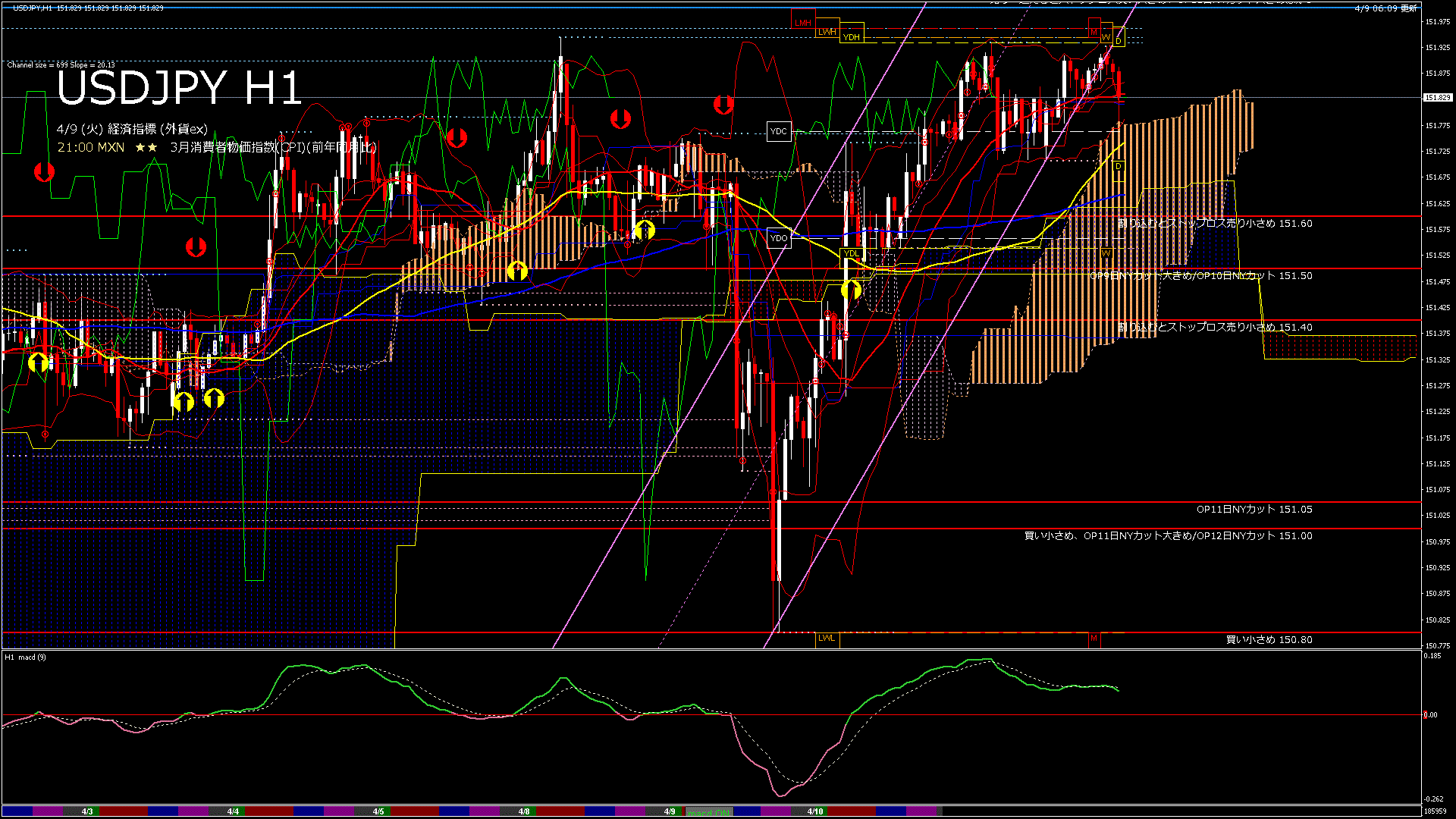Viewport: 1456px width, 819px height.
Task: Click the 'OP12日NYカット 151.00' line label
Action: coord(1253,536)
